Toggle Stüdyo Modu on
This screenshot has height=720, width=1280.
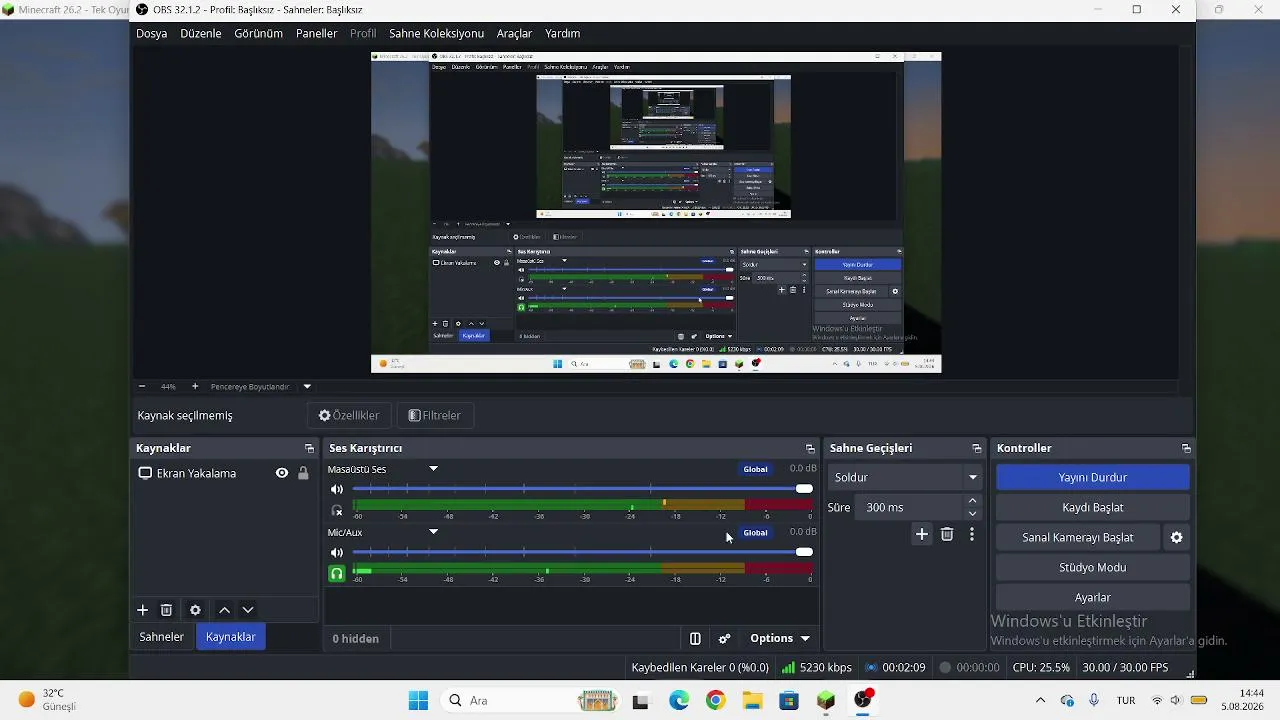pos(1093,567)
